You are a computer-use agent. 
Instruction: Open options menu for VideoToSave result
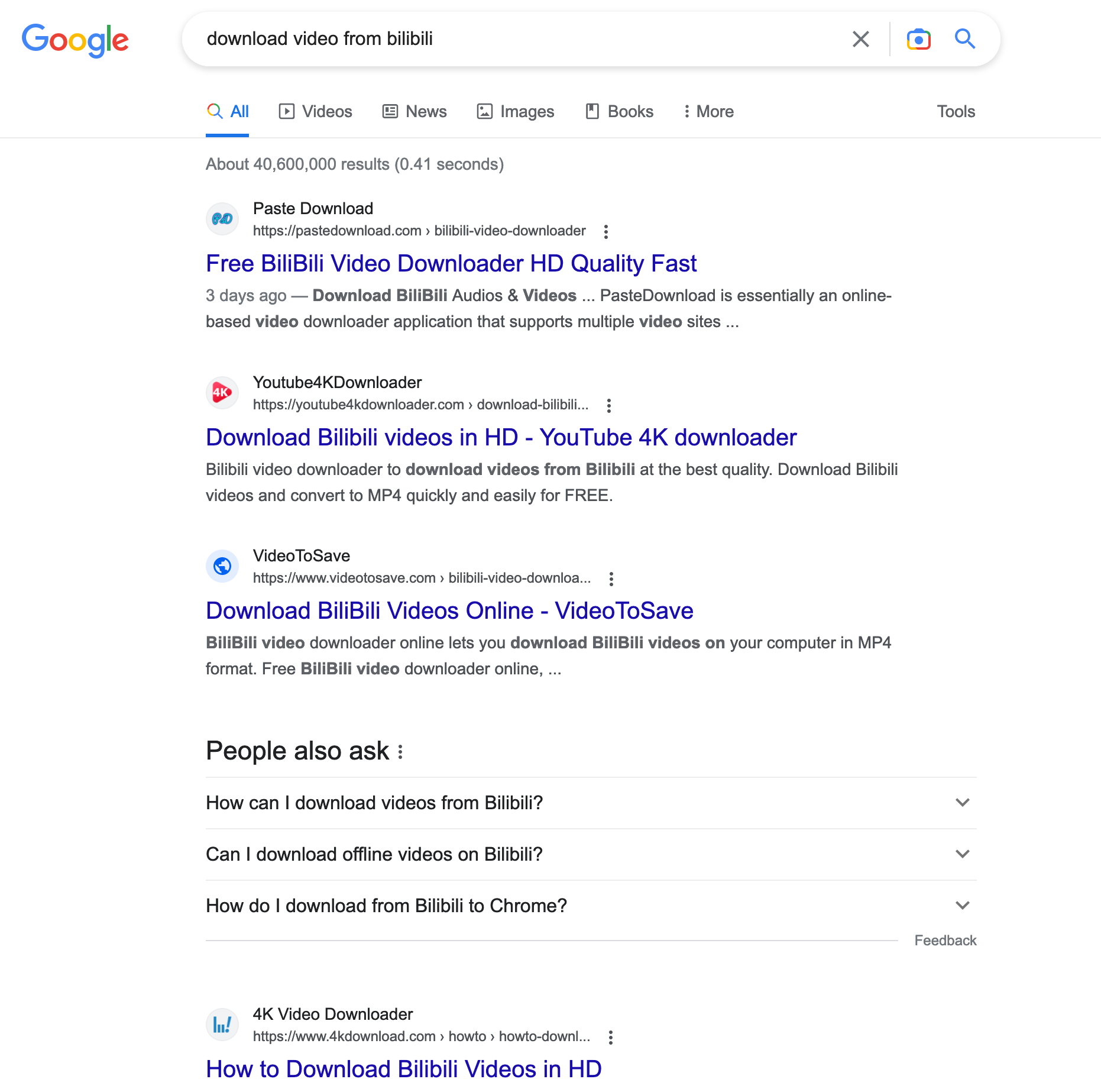coord(611,579)
